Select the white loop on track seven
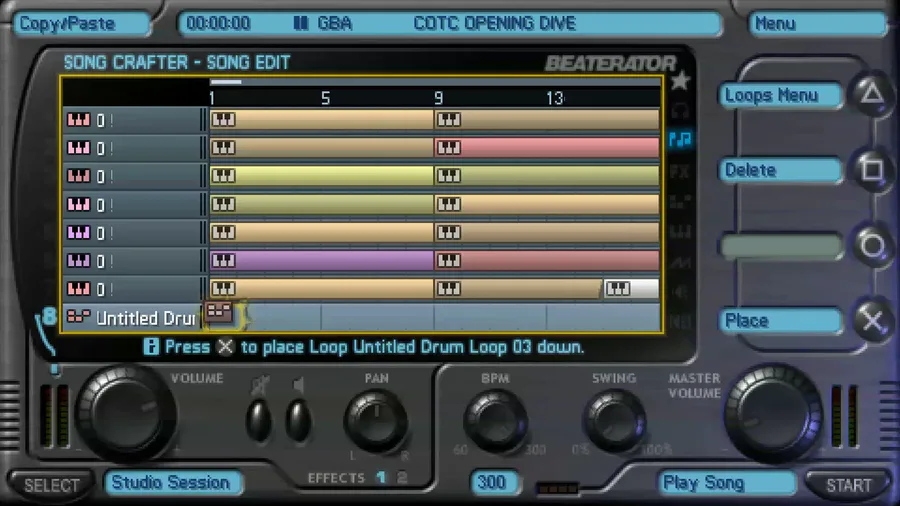900x506 pixels. [x=631, y=289]
